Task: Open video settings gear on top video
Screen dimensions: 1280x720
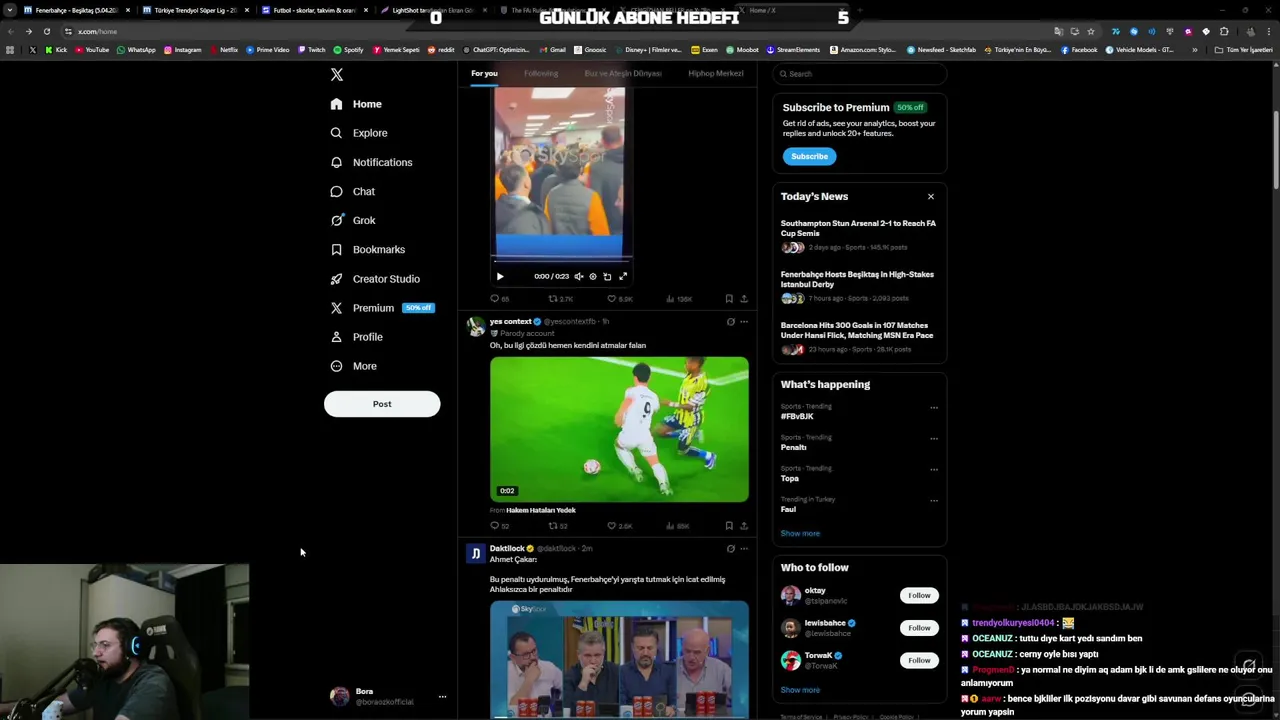Action: click(593, 277)
